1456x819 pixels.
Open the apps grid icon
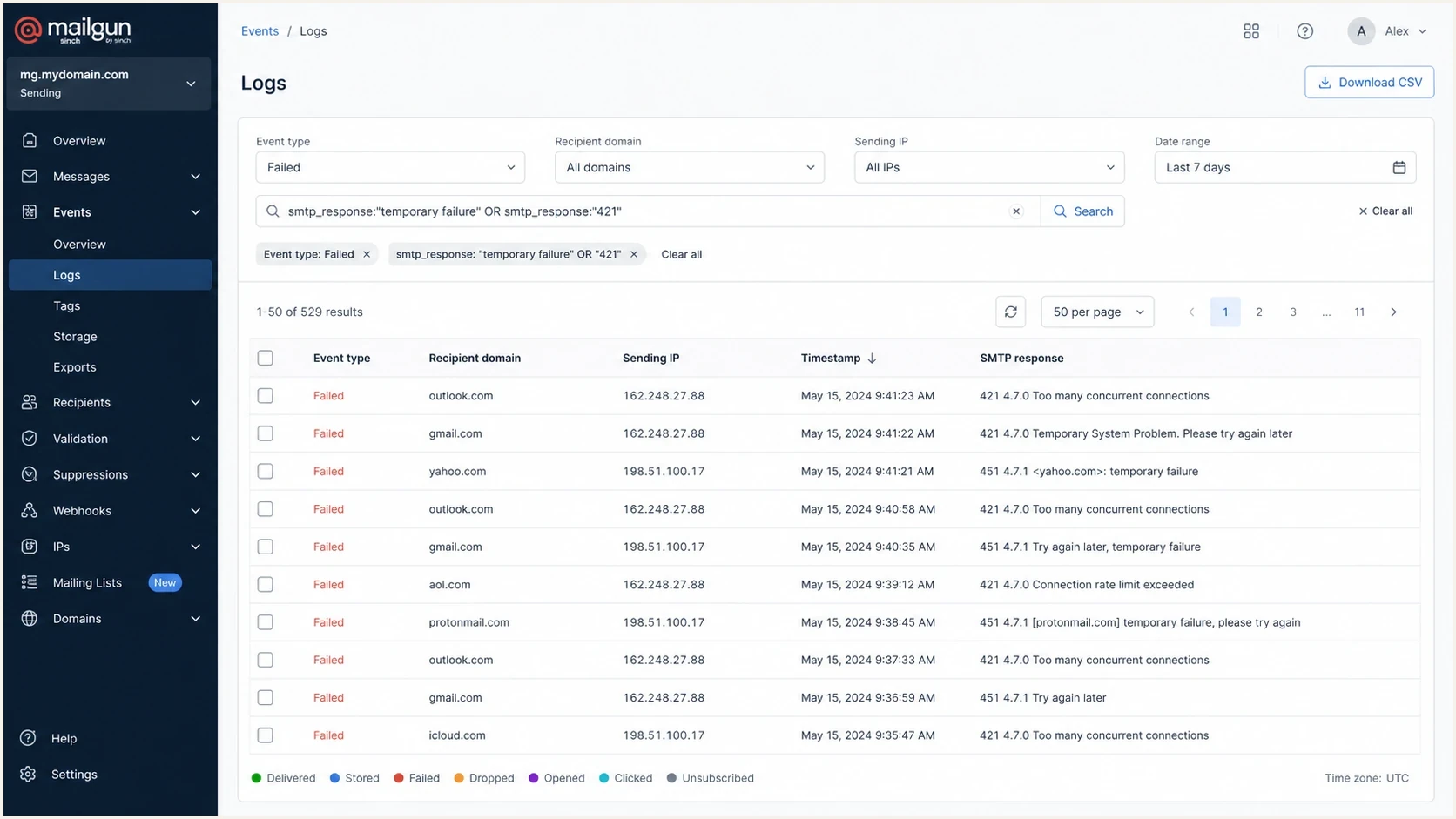(1251, 31)
